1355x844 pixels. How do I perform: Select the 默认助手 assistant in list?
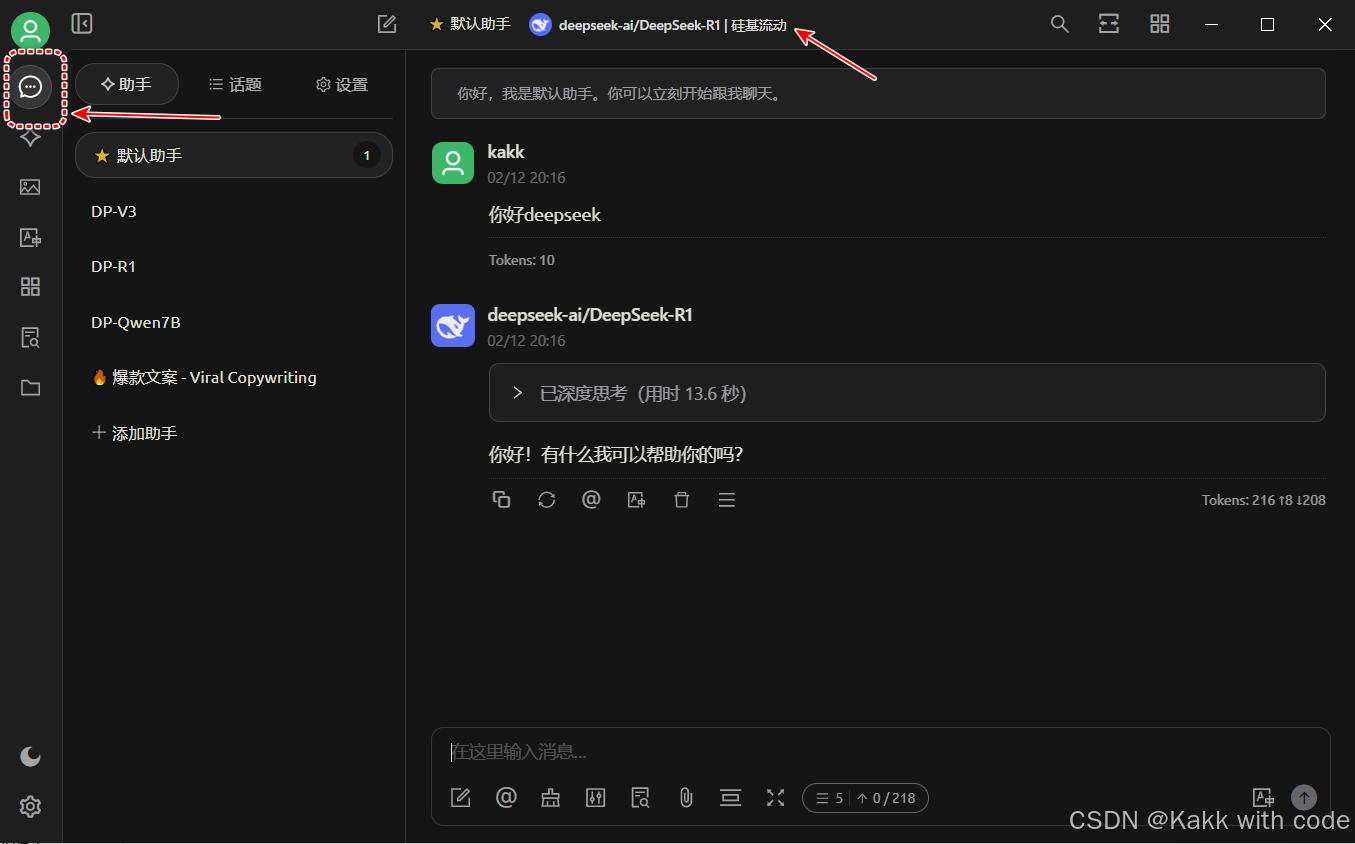[x=234, y=156]
